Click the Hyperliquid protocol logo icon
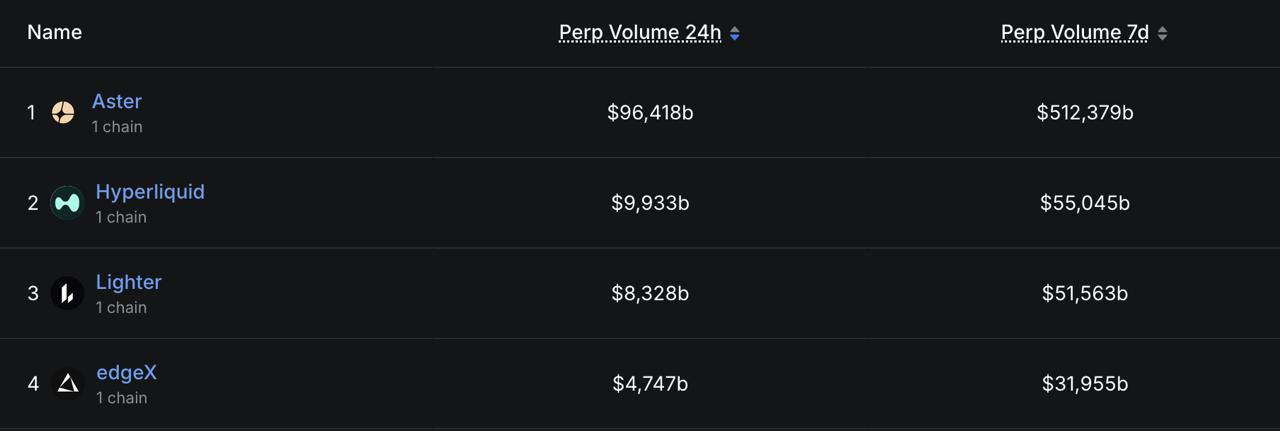The height and width of the screenshot is (431, 1280). point(67,203)
